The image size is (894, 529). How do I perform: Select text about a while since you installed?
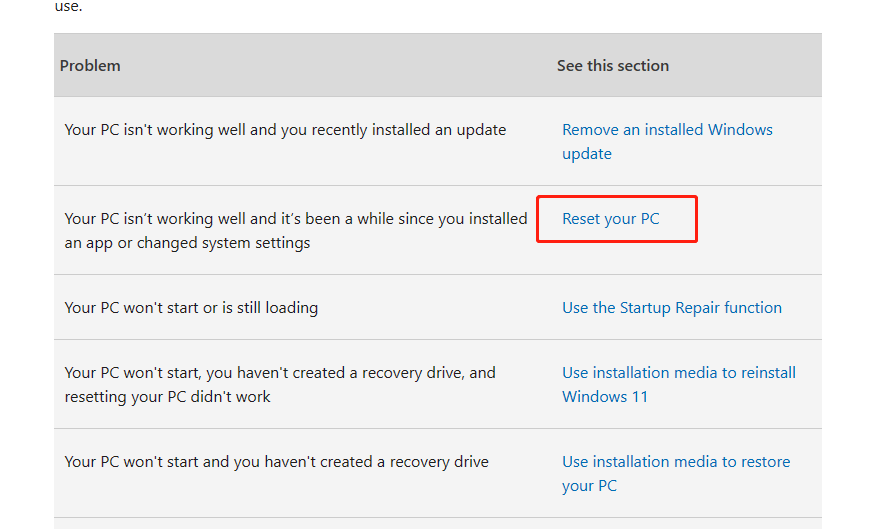pos(296,231)
